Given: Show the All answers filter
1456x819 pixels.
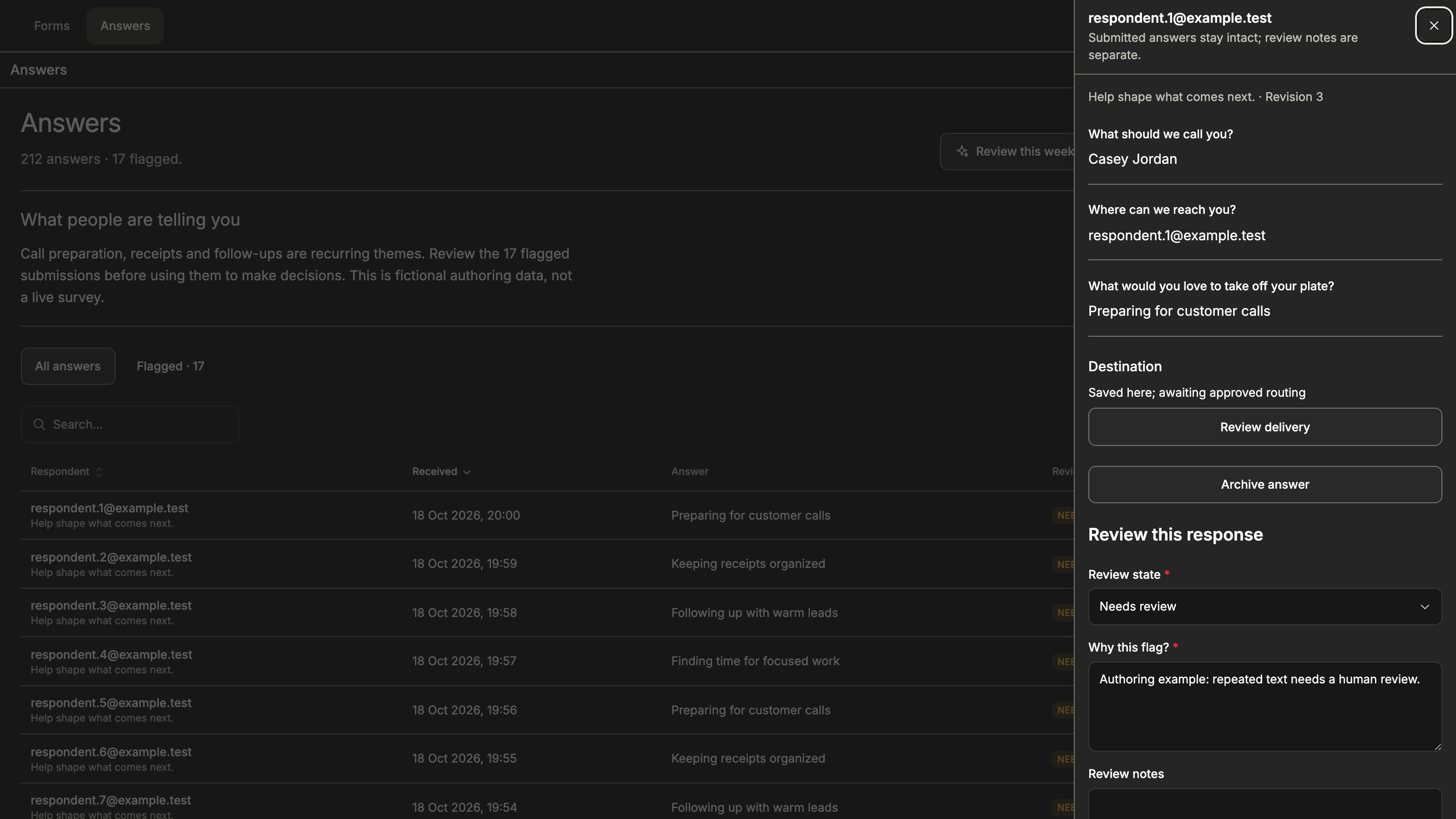Looking at the screenshot, I should pos(68,366).
